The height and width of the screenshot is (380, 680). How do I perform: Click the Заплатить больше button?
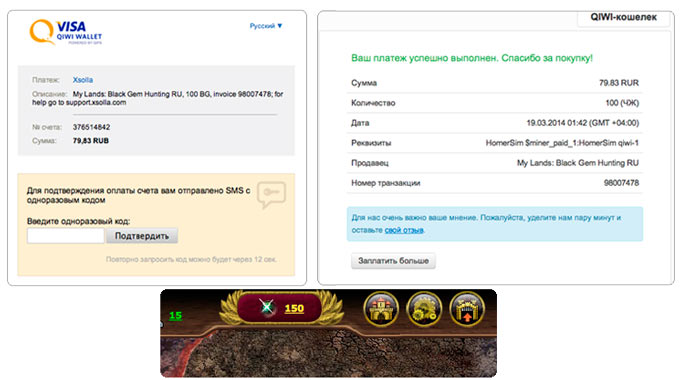click(x=393, y=261)
